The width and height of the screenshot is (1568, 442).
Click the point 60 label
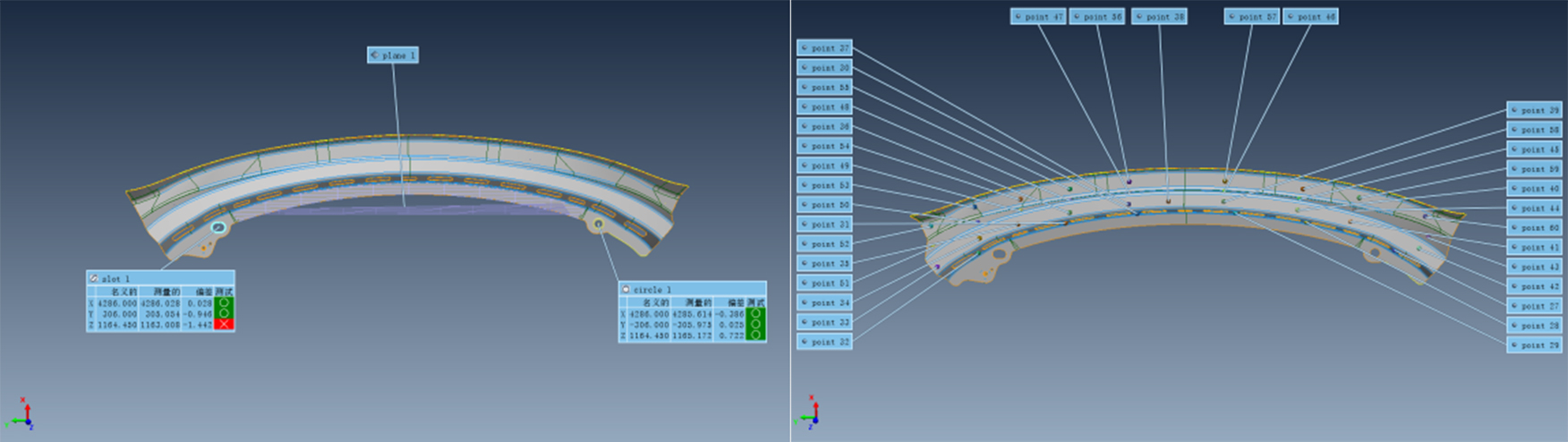(x=1534, y=228)
